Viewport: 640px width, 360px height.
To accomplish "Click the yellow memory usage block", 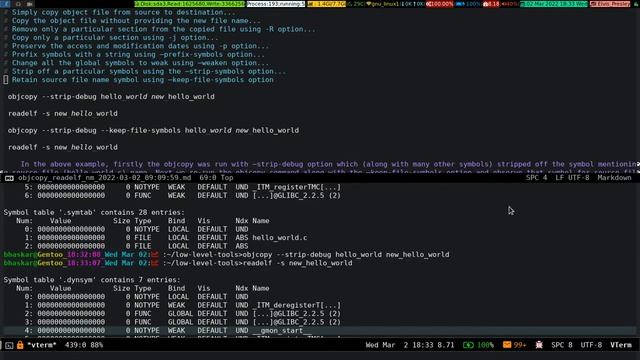I will 326,4.
